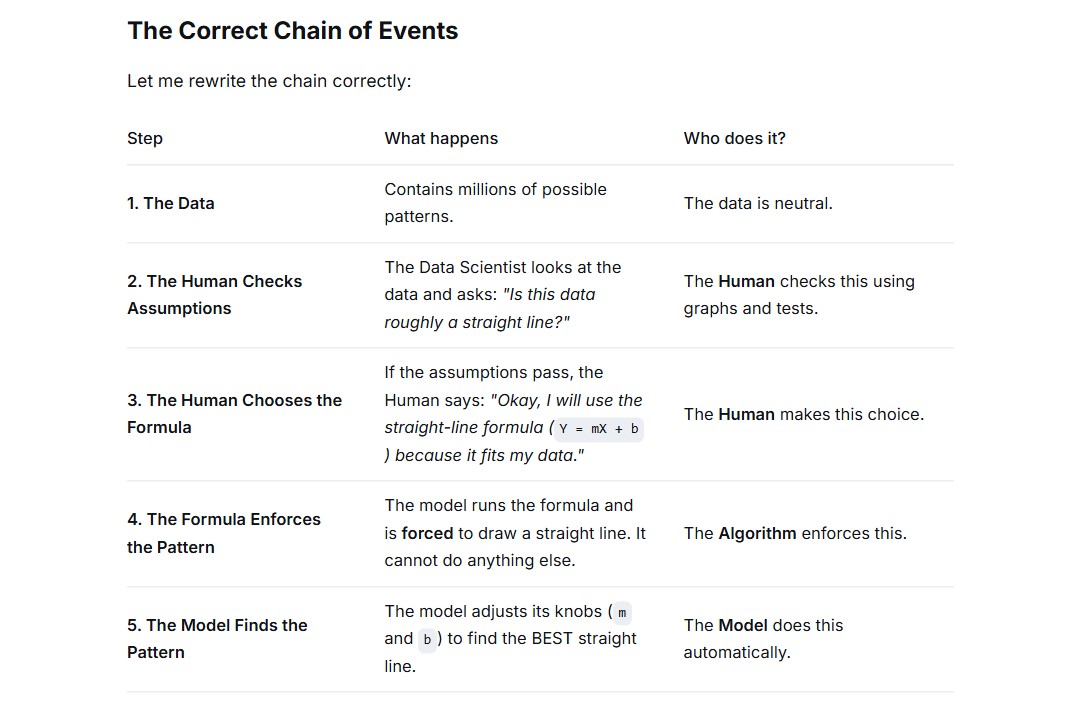The height and width of the screenshot is (723, 1088).
Task: Click the 'Y = mX + b' code snippet
Action: tap(599, 429)
